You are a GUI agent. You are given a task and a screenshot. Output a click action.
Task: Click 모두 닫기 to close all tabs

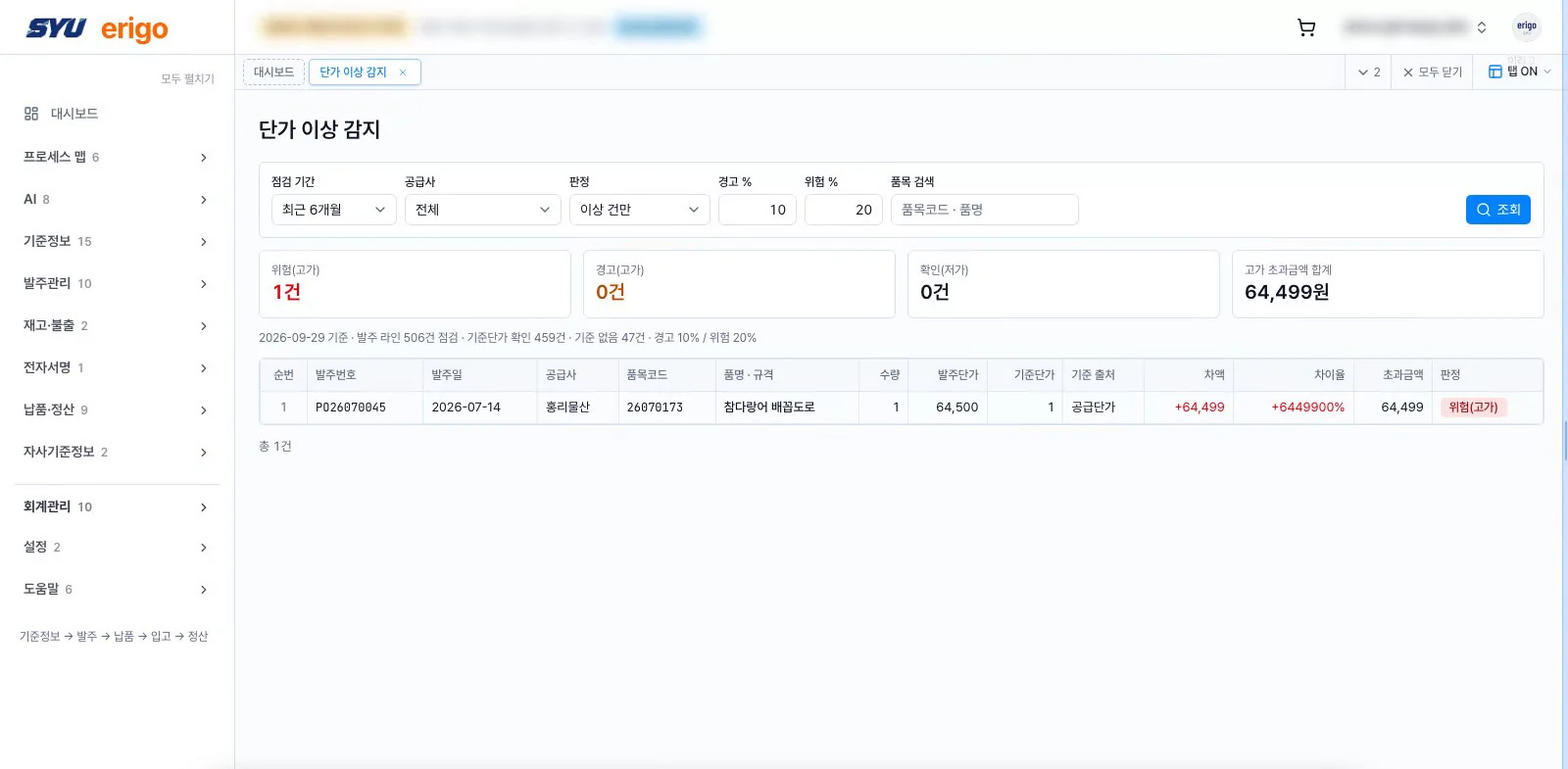click(1432, 72)
